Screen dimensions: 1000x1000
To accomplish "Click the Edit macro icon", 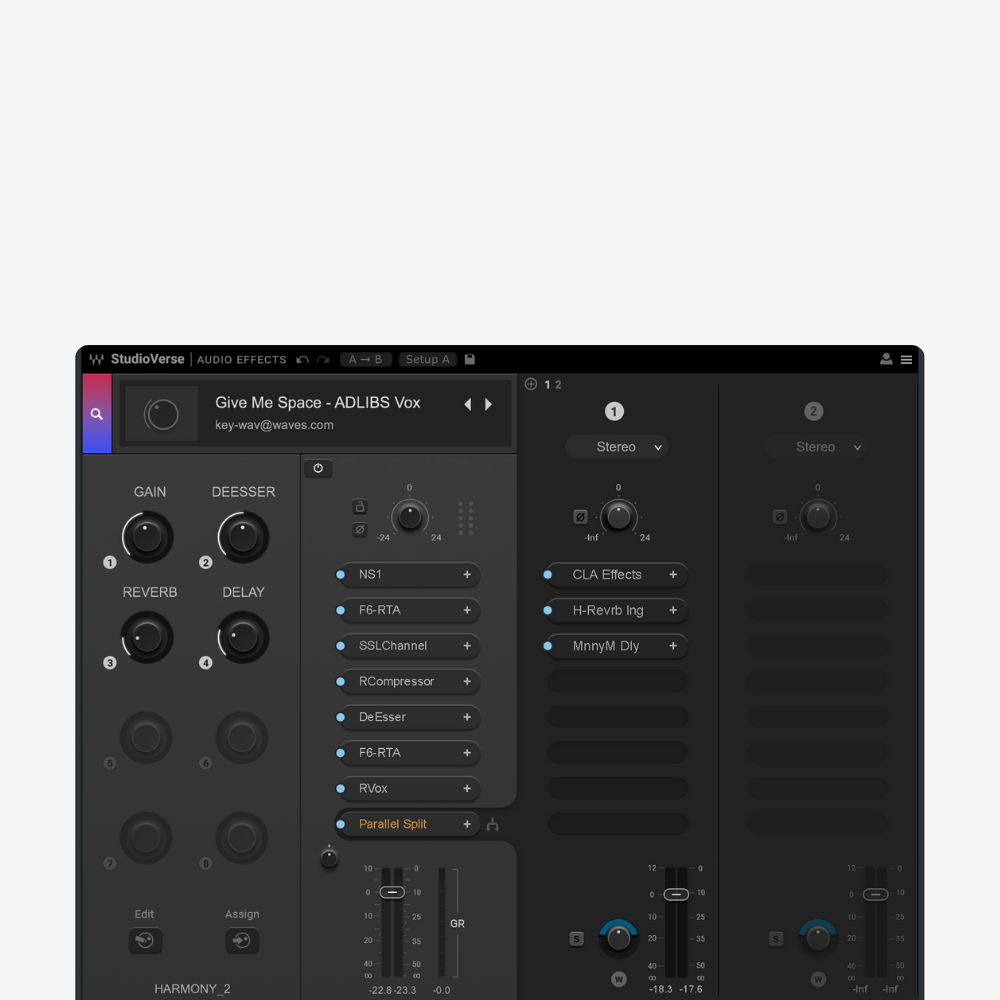I will (145, 941).
